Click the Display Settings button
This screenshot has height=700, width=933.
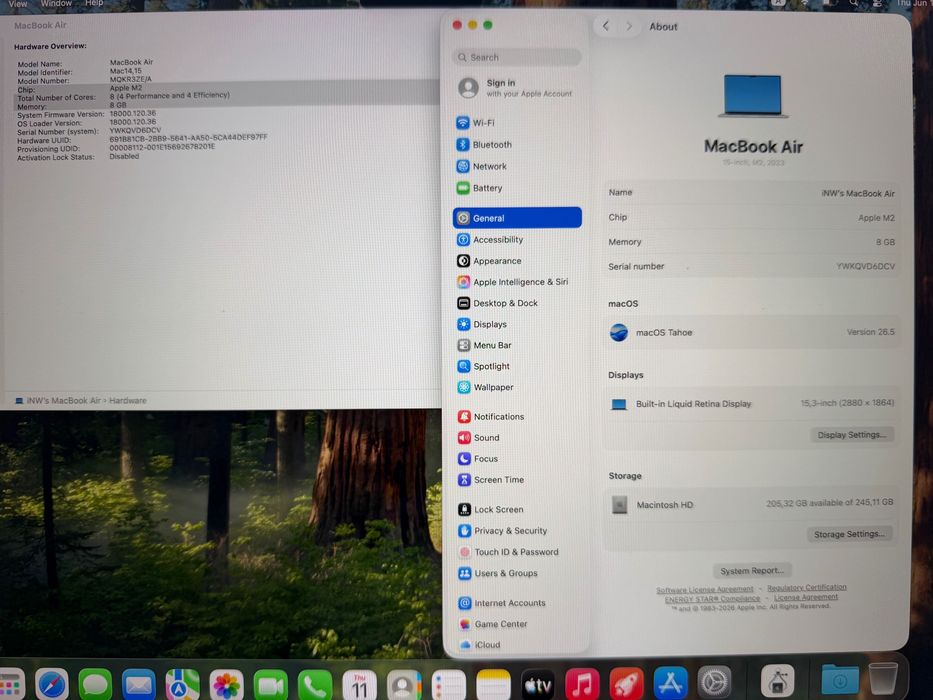coord(851,435)
